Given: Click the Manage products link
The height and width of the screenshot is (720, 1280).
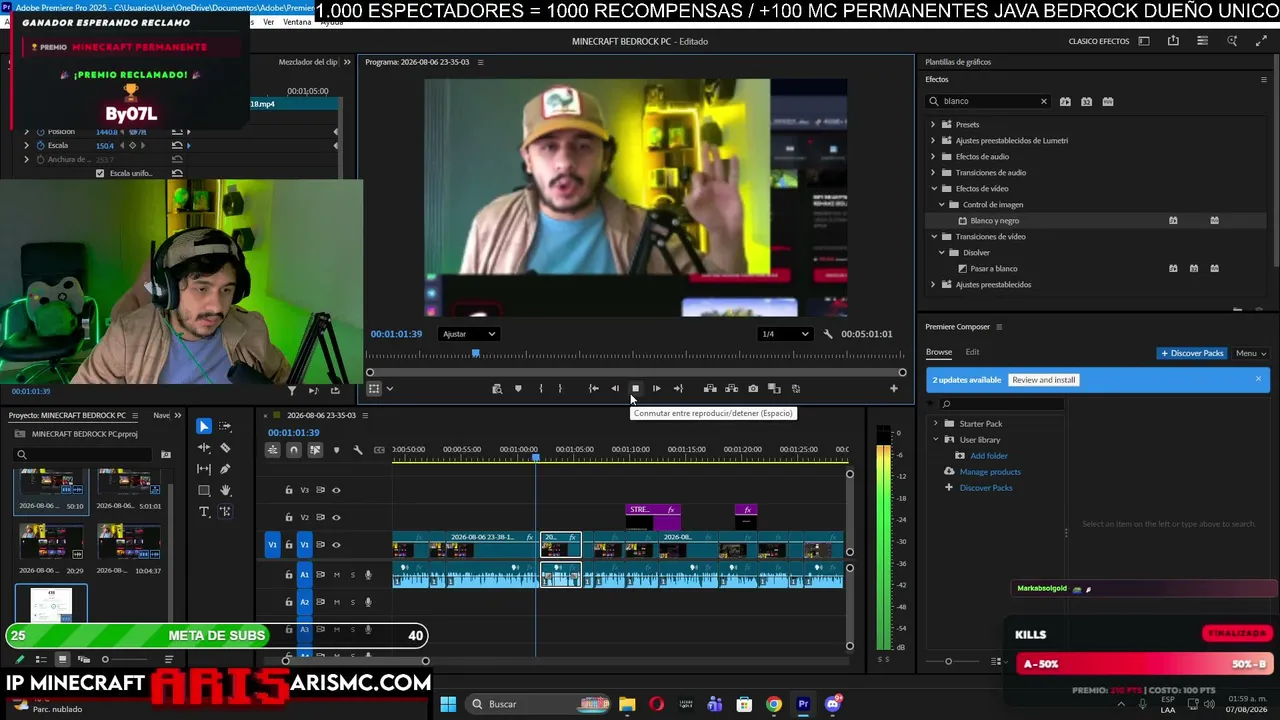Looking at the screenshot, I should click(990, 472).
